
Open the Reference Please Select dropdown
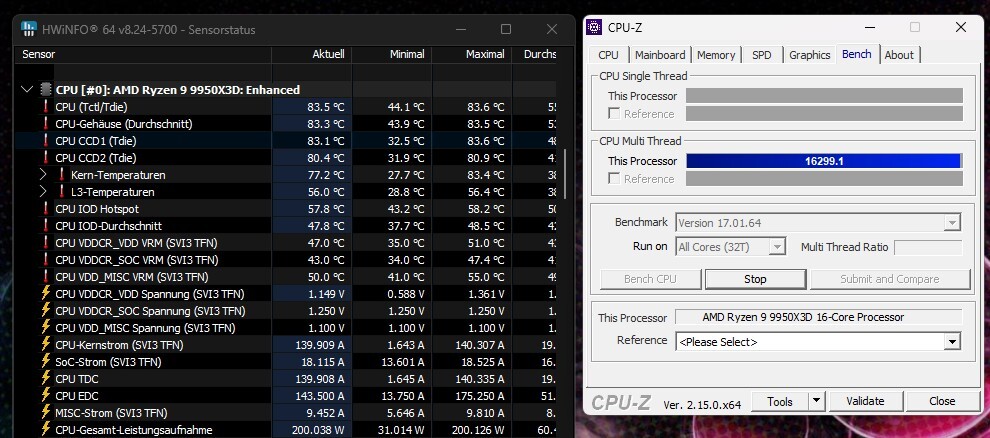click(x=952, y=342)
